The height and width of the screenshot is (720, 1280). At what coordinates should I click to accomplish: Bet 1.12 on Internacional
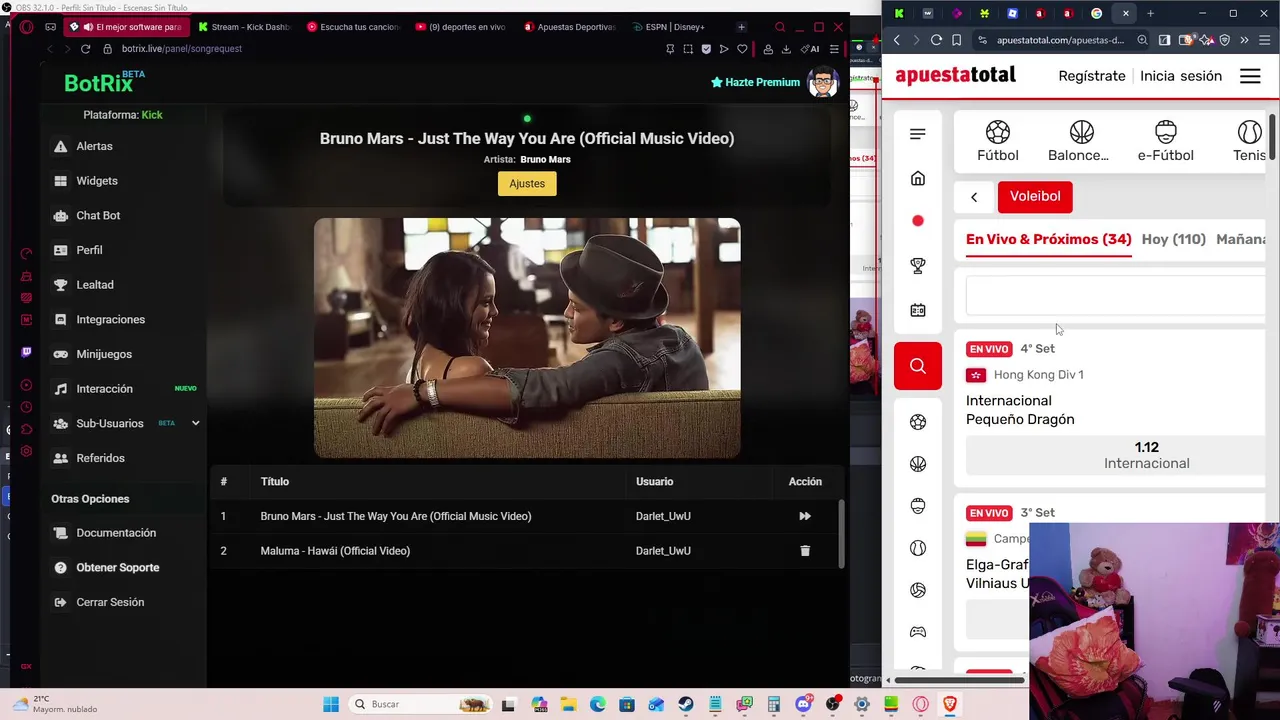(1115, 455)
